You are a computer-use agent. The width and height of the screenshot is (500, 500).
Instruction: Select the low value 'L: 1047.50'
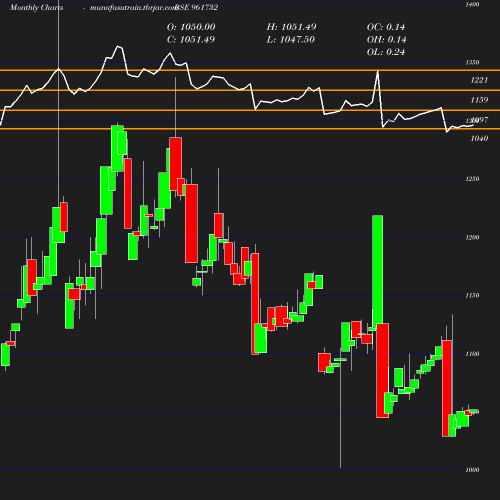click(x=291, y=40)
